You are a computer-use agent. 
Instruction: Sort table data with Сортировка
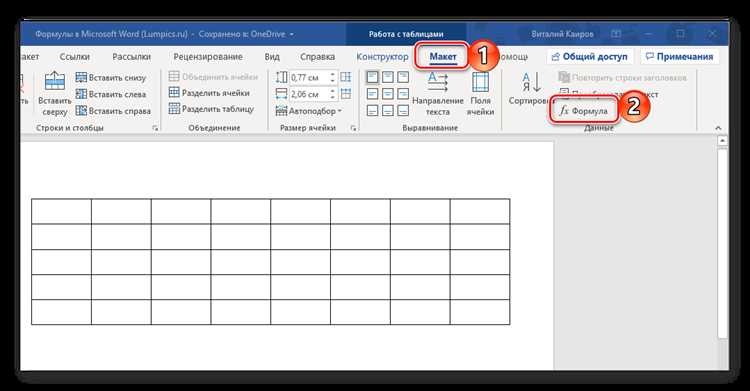pos(529,89)
